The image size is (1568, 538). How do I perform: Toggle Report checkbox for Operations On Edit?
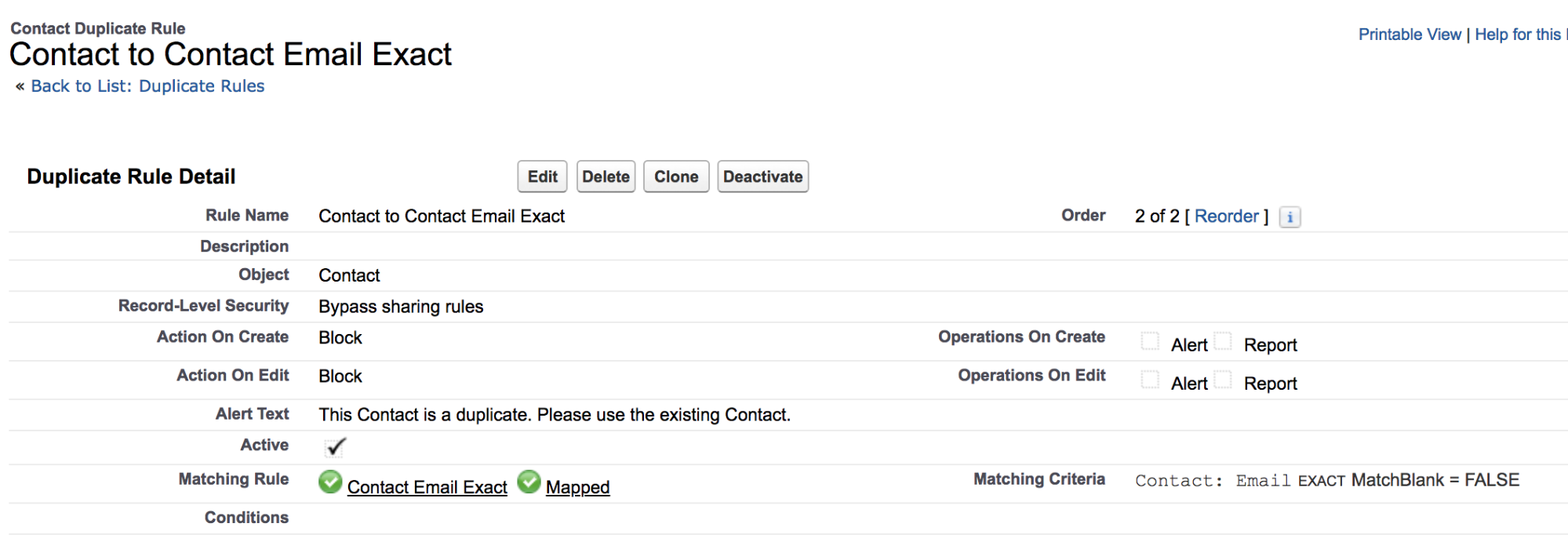[x=1223, y=380]
